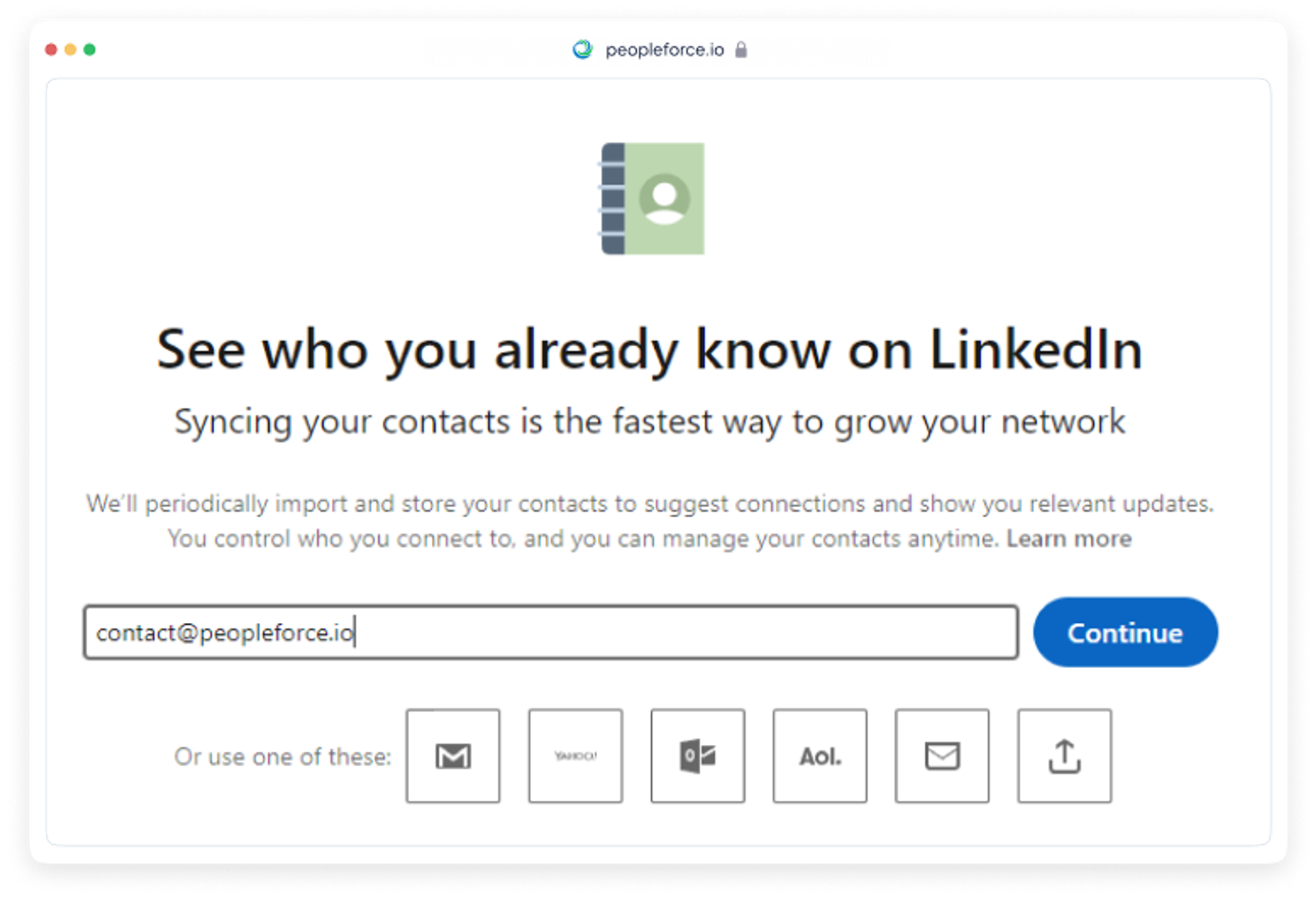
Task: Open the Learn more link
Action: click(1069, 539)
